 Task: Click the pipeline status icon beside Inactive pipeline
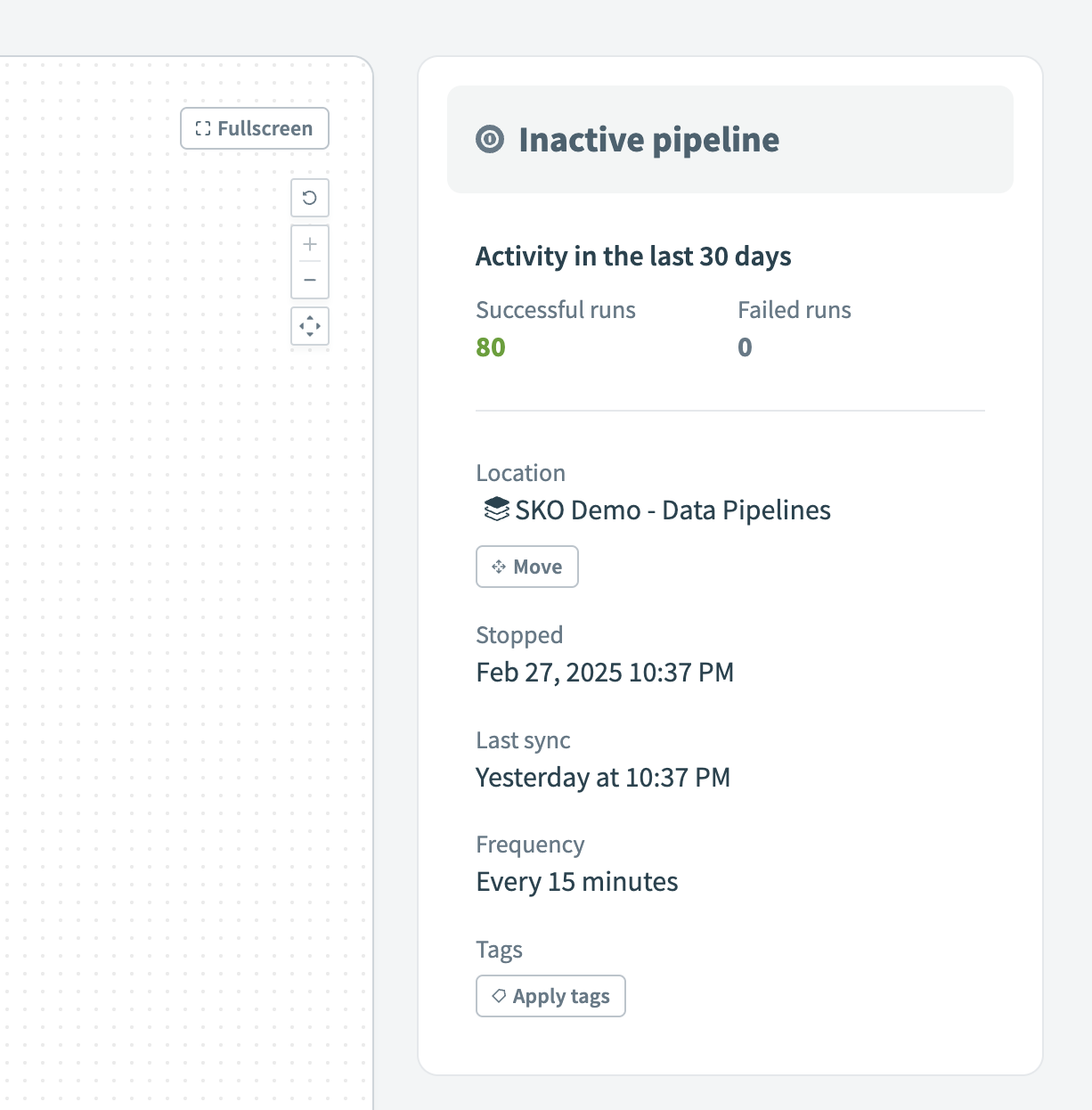click(491, 140)
